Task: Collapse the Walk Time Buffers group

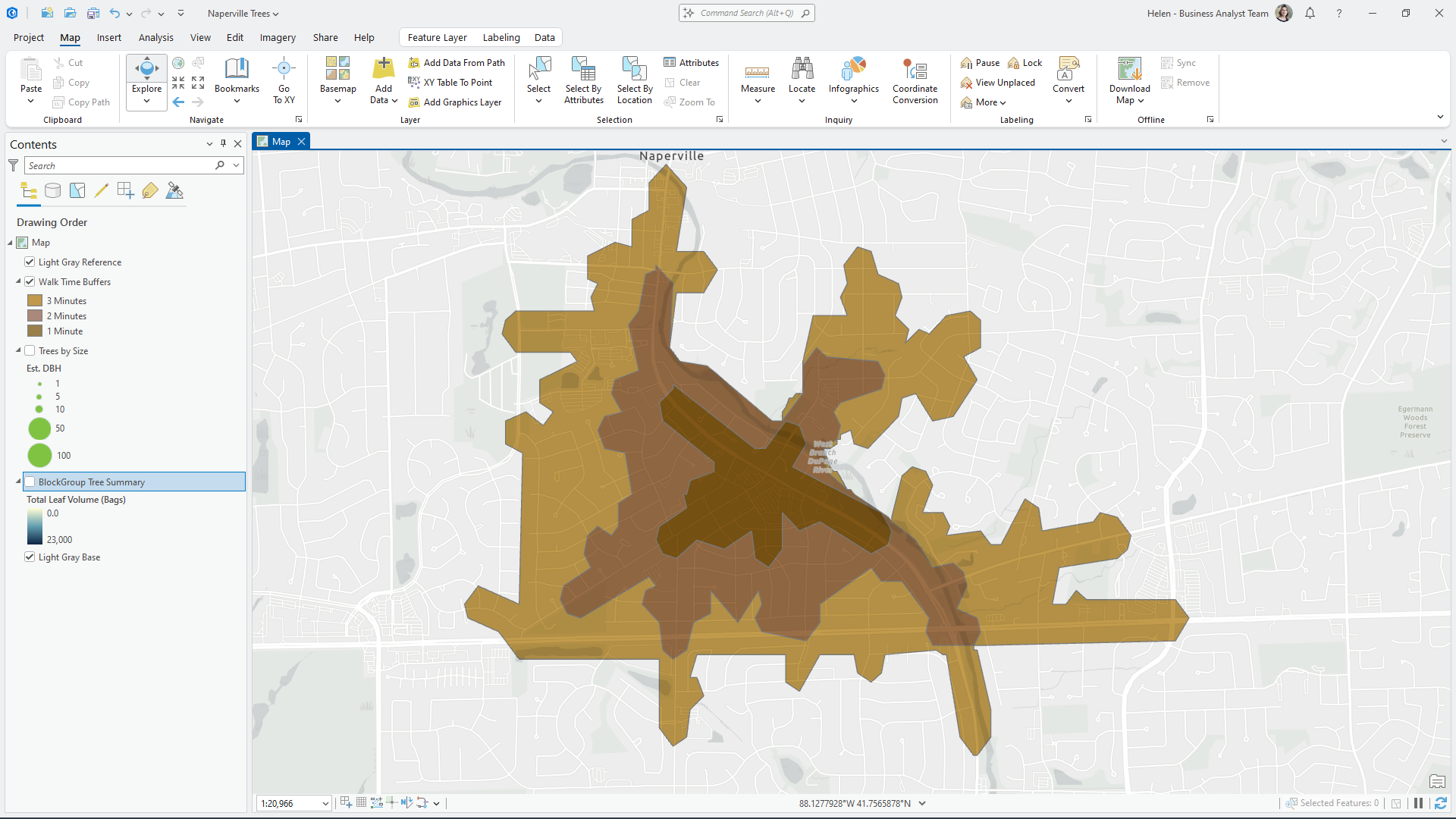Action: tap(18, 281)
